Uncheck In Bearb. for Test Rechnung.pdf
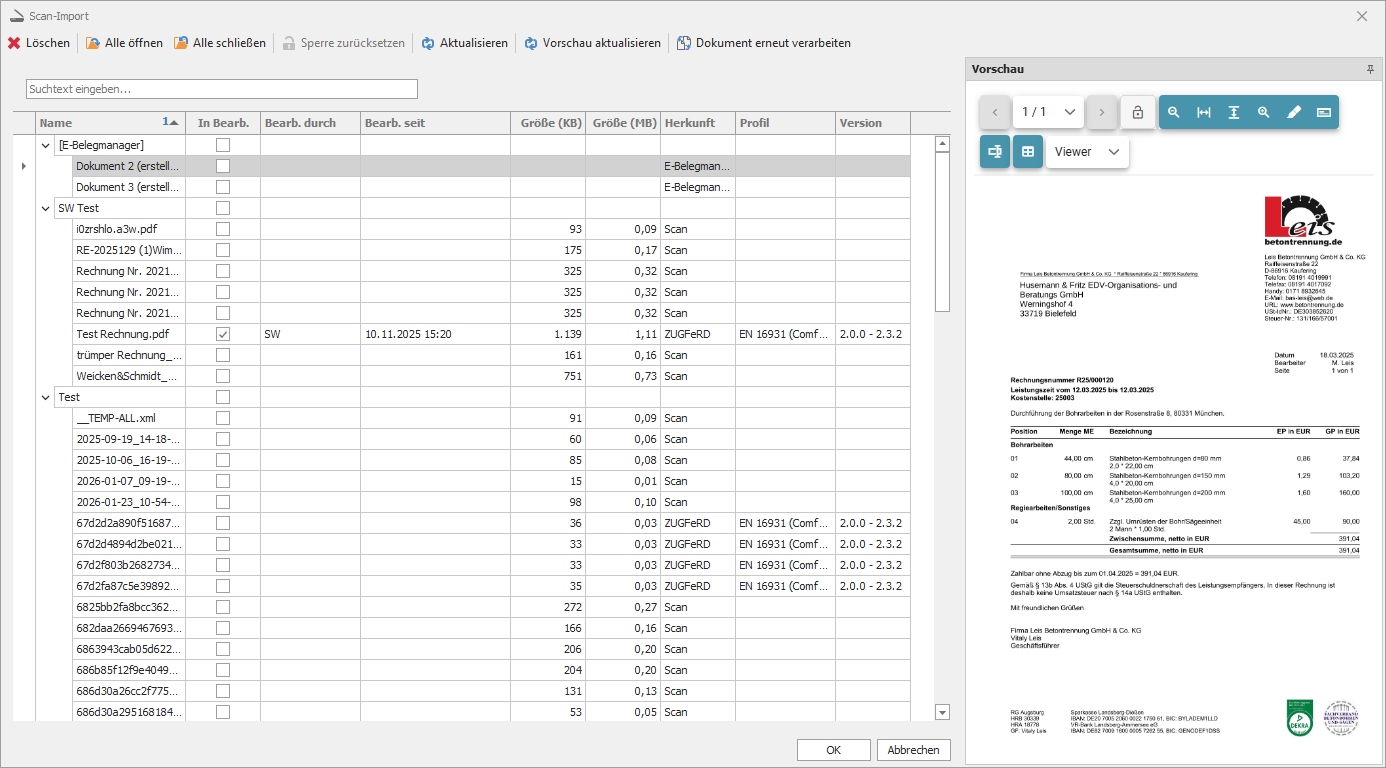The width and height of the screenshot is (1386, 768). pos(222,334)
